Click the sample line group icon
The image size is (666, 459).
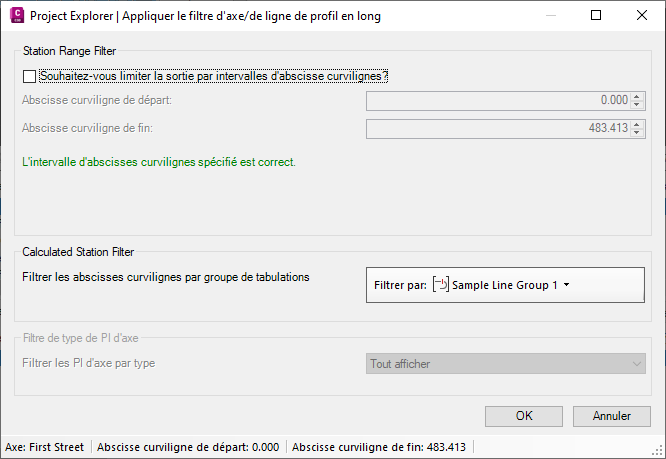pyautogui.click(x=441, y=285)
